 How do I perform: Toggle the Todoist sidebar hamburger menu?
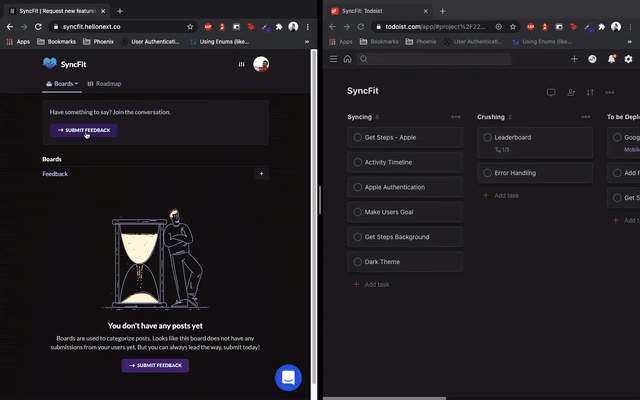(333, 59)
